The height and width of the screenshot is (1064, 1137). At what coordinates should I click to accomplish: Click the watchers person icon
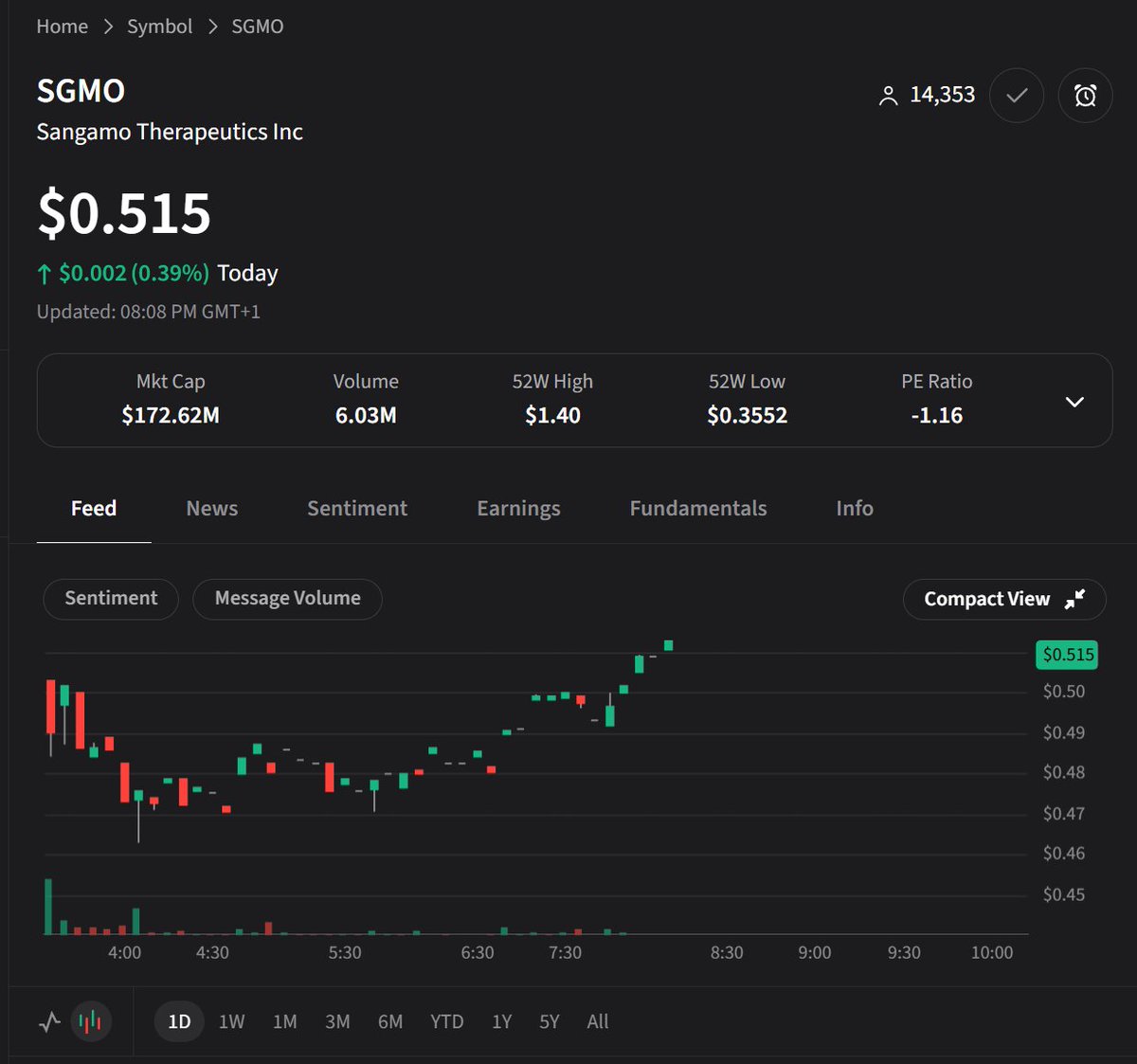tap(888, 96)
